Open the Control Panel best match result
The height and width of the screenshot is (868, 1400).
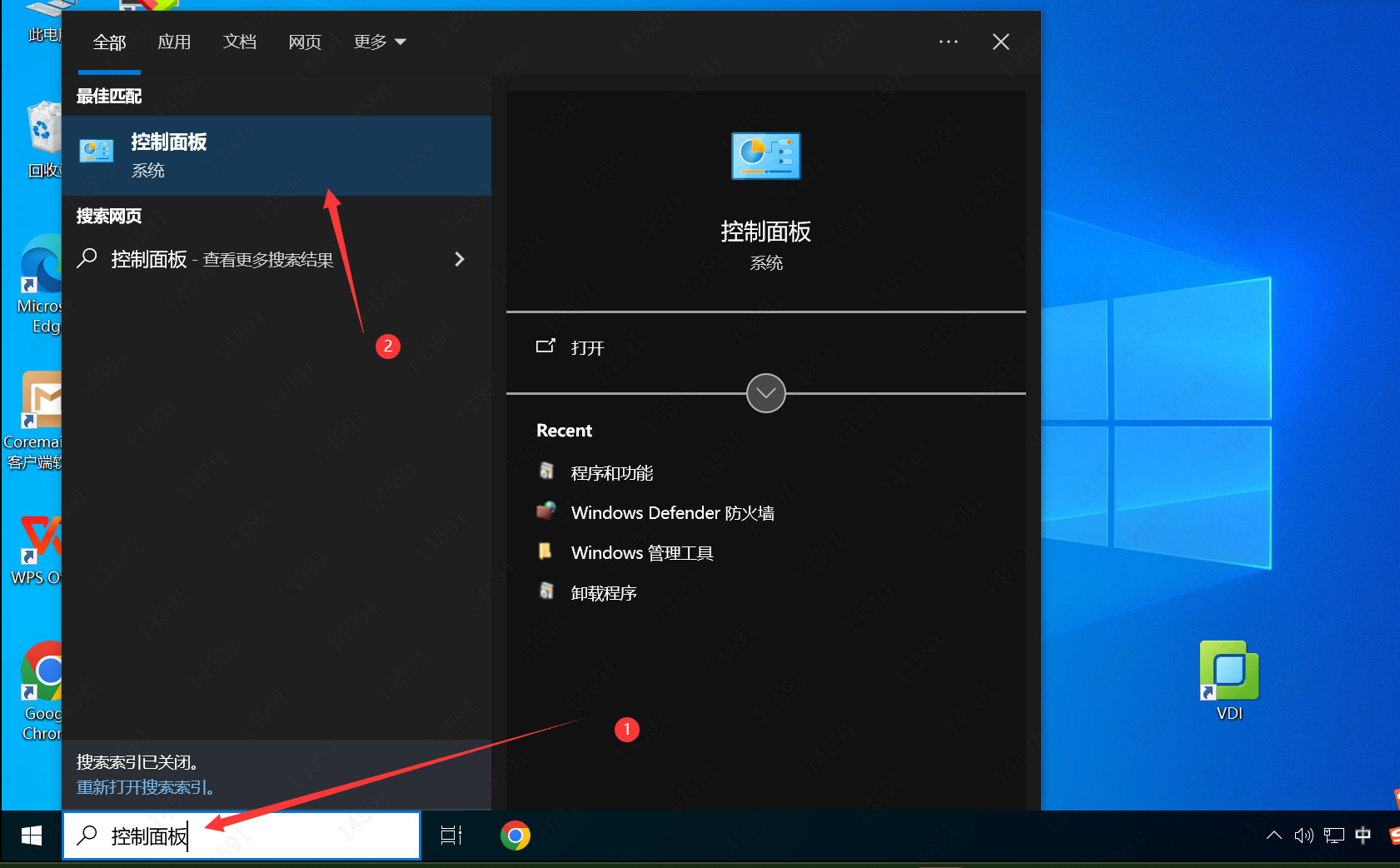[x=275, y=156]
